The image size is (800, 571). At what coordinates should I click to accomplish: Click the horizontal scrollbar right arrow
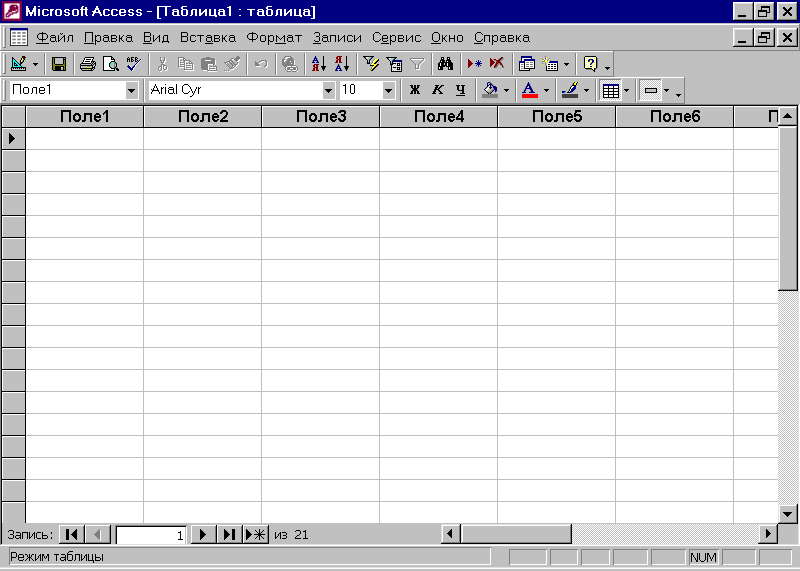pos(767,534)
